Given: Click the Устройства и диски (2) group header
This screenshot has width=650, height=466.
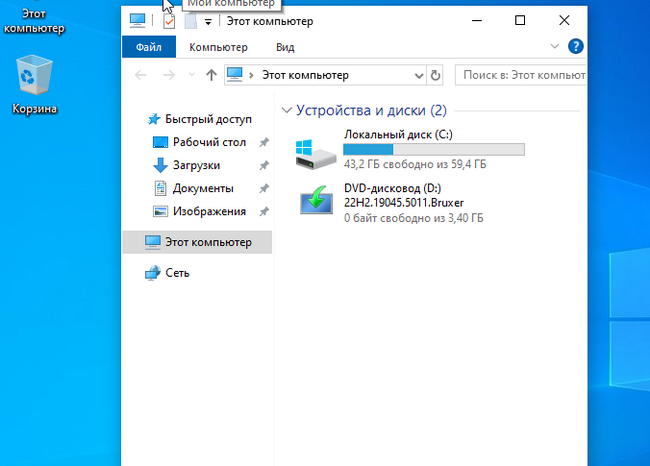Looking at the screenshot, I should [371, 110].
